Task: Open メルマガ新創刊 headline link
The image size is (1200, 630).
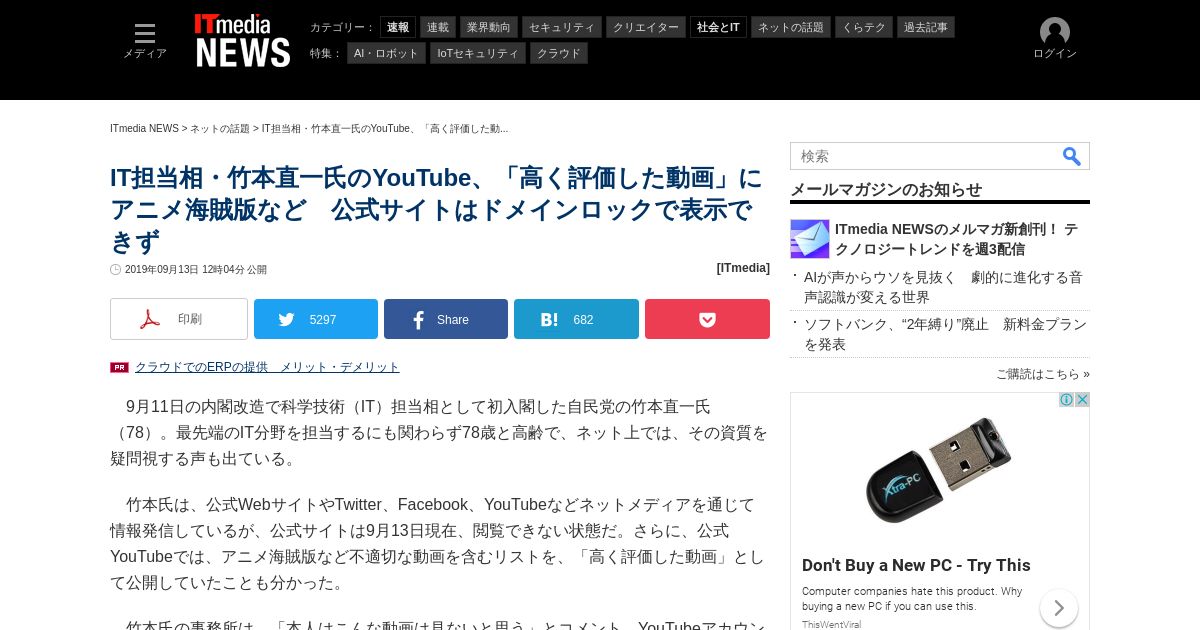Action: [x=956, y=239]
